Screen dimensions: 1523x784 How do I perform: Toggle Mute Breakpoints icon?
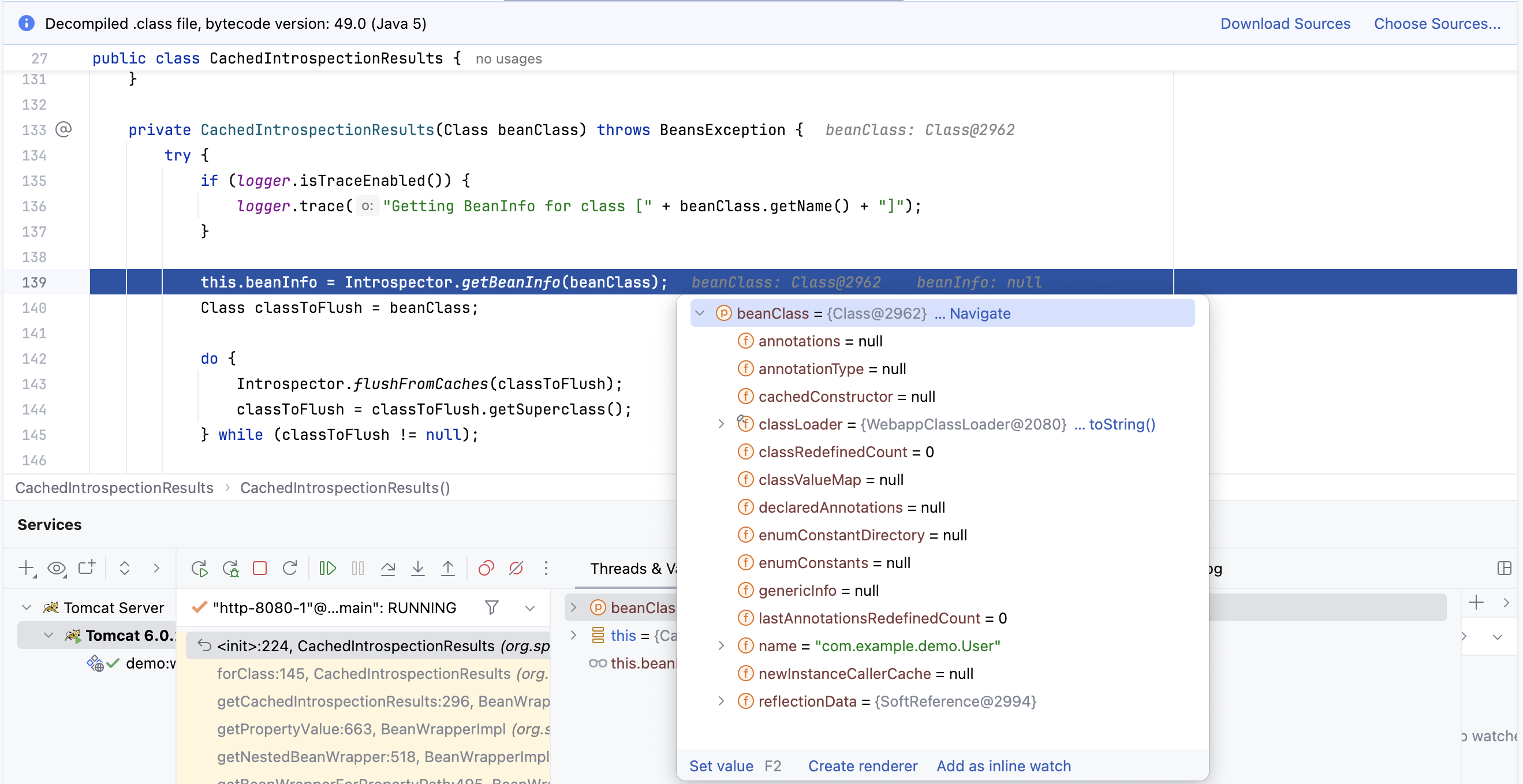[516, 568]
